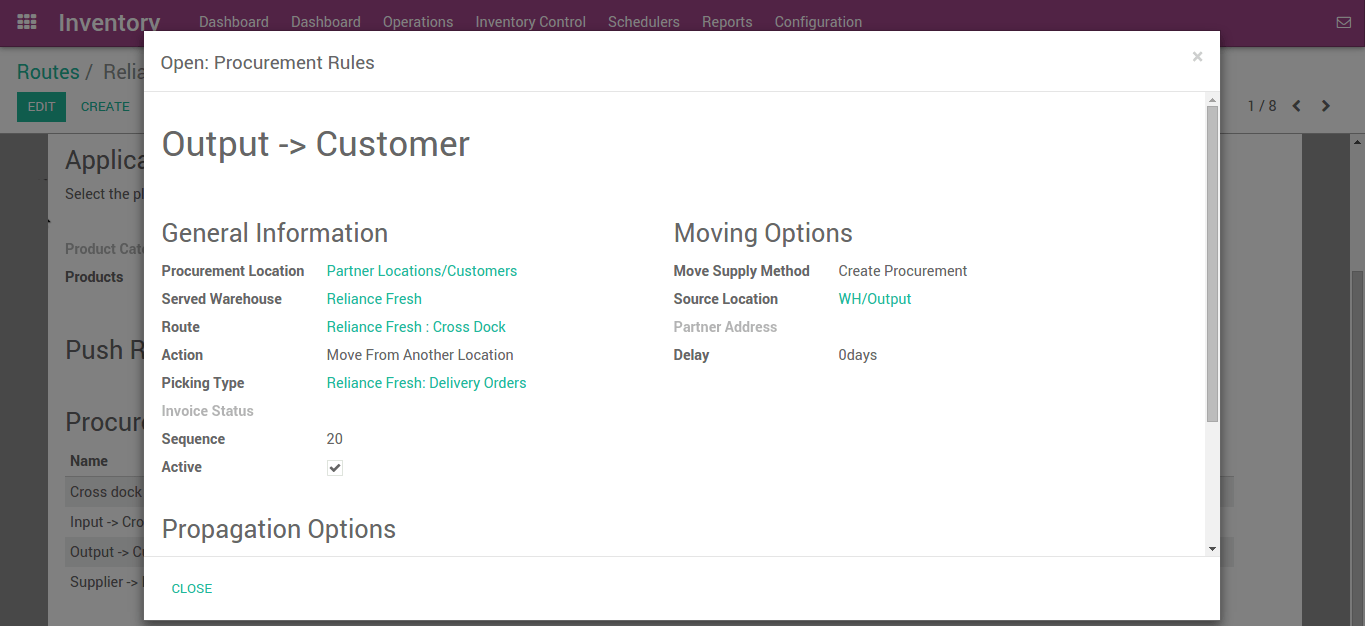Toggle the Active checkbox
Viewport: 1365px width, 626px height.
[x=334, y=467]
